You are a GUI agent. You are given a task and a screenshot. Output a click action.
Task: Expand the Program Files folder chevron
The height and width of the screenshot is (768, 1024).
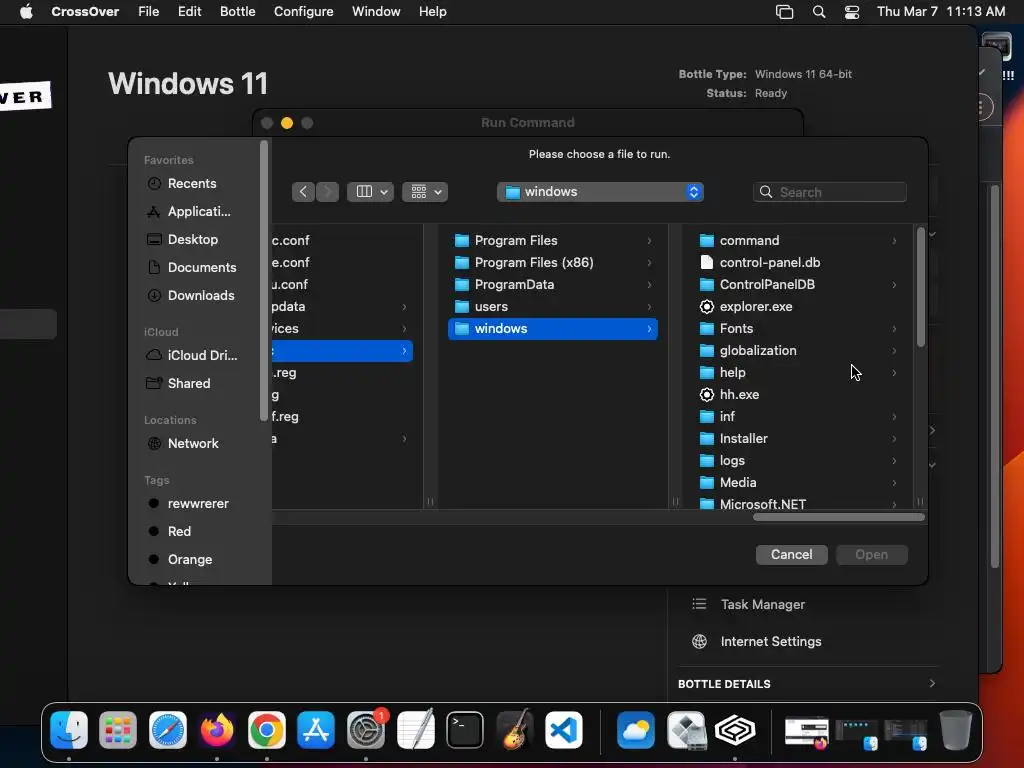(649, 241)
